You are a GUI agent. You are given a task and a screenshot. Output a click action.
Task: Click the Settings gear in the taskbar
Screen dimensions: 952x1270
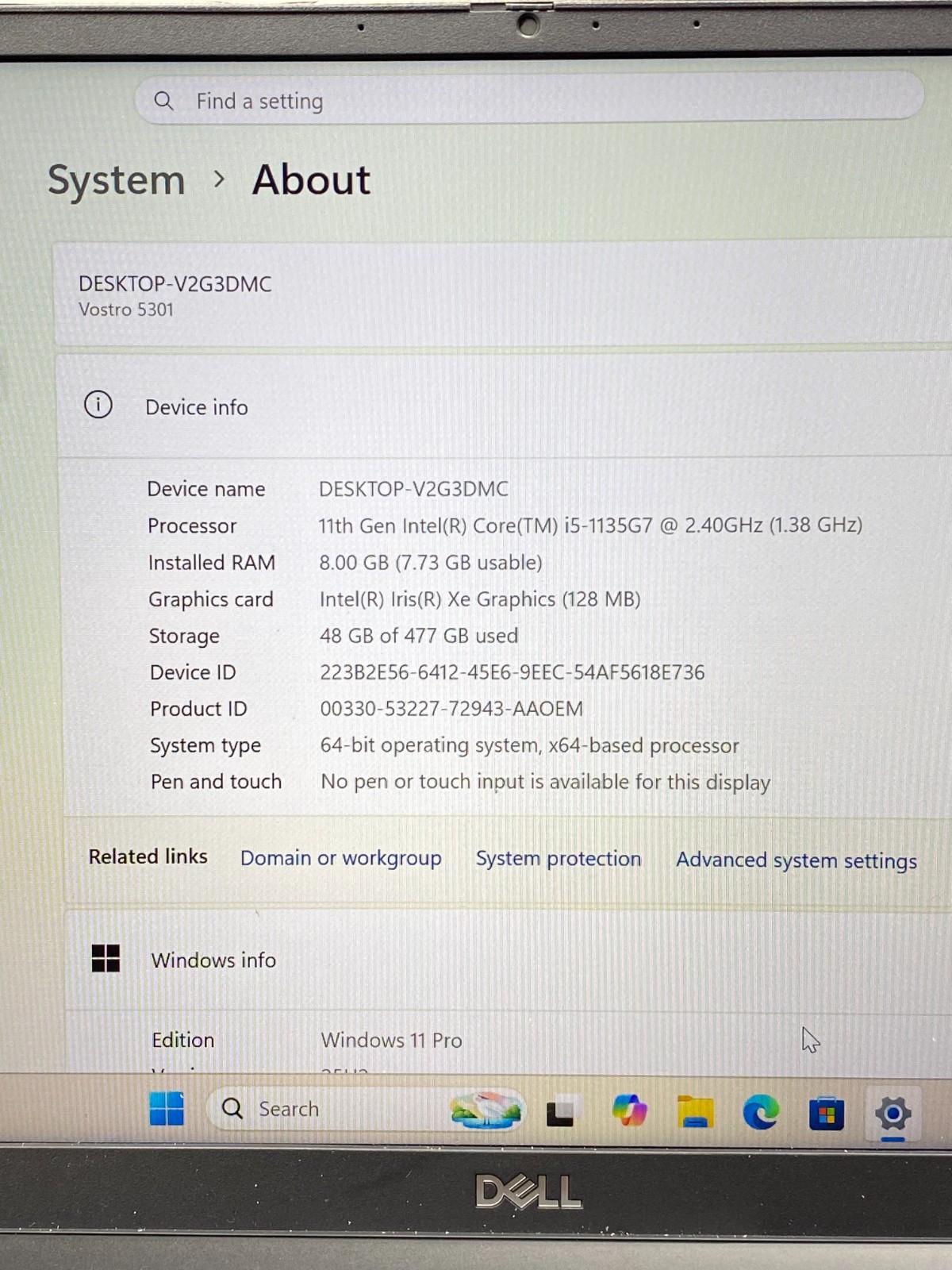(x=892, y=1114)
